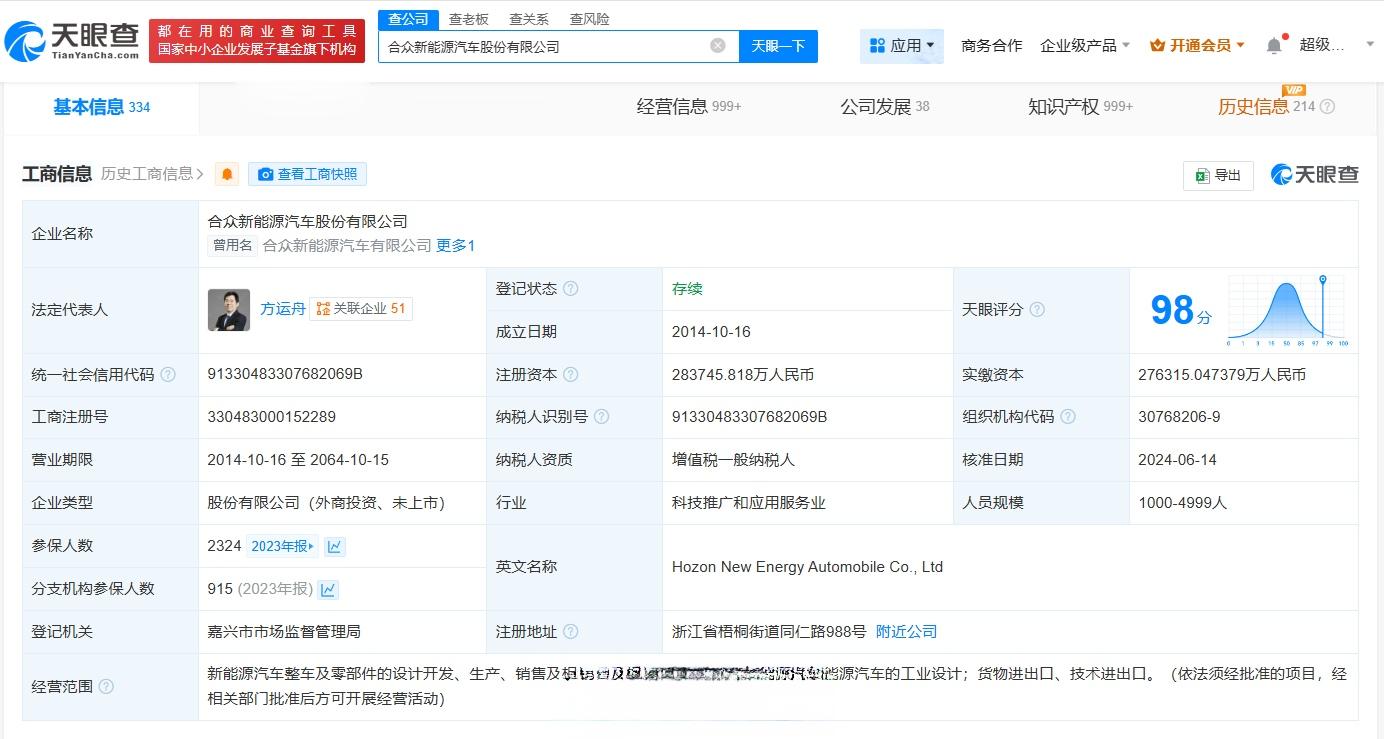
Task: Click the English name Hozon New Energy Automobile
Action: [x=807, y=567]
